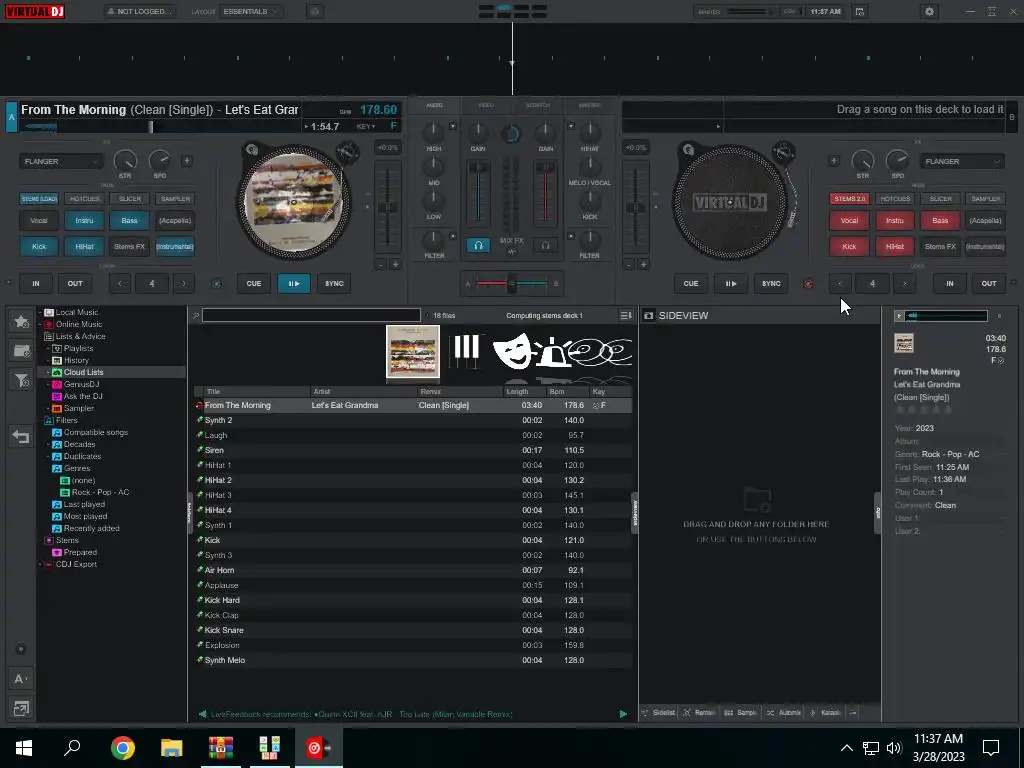The width and height of the screenshot is (1024, 768).
Task: Open the ESSENTIALS layout dropdown
Action: point(251,12)
